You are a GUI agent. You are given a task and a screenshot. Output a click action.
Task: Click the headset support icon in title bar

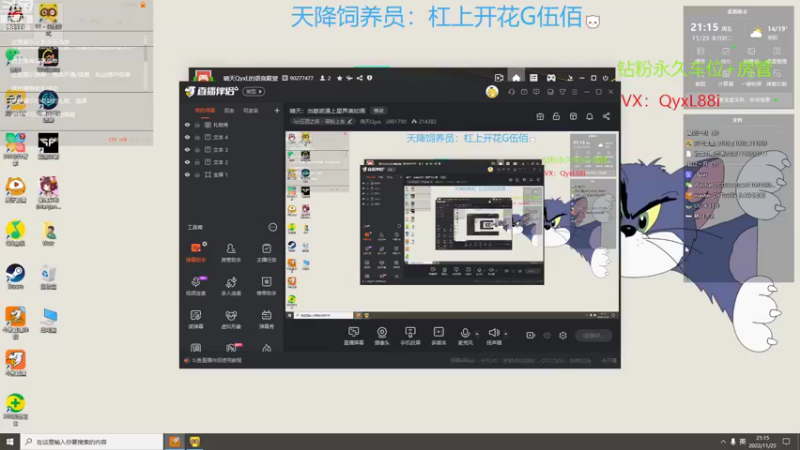coord(511,92)
